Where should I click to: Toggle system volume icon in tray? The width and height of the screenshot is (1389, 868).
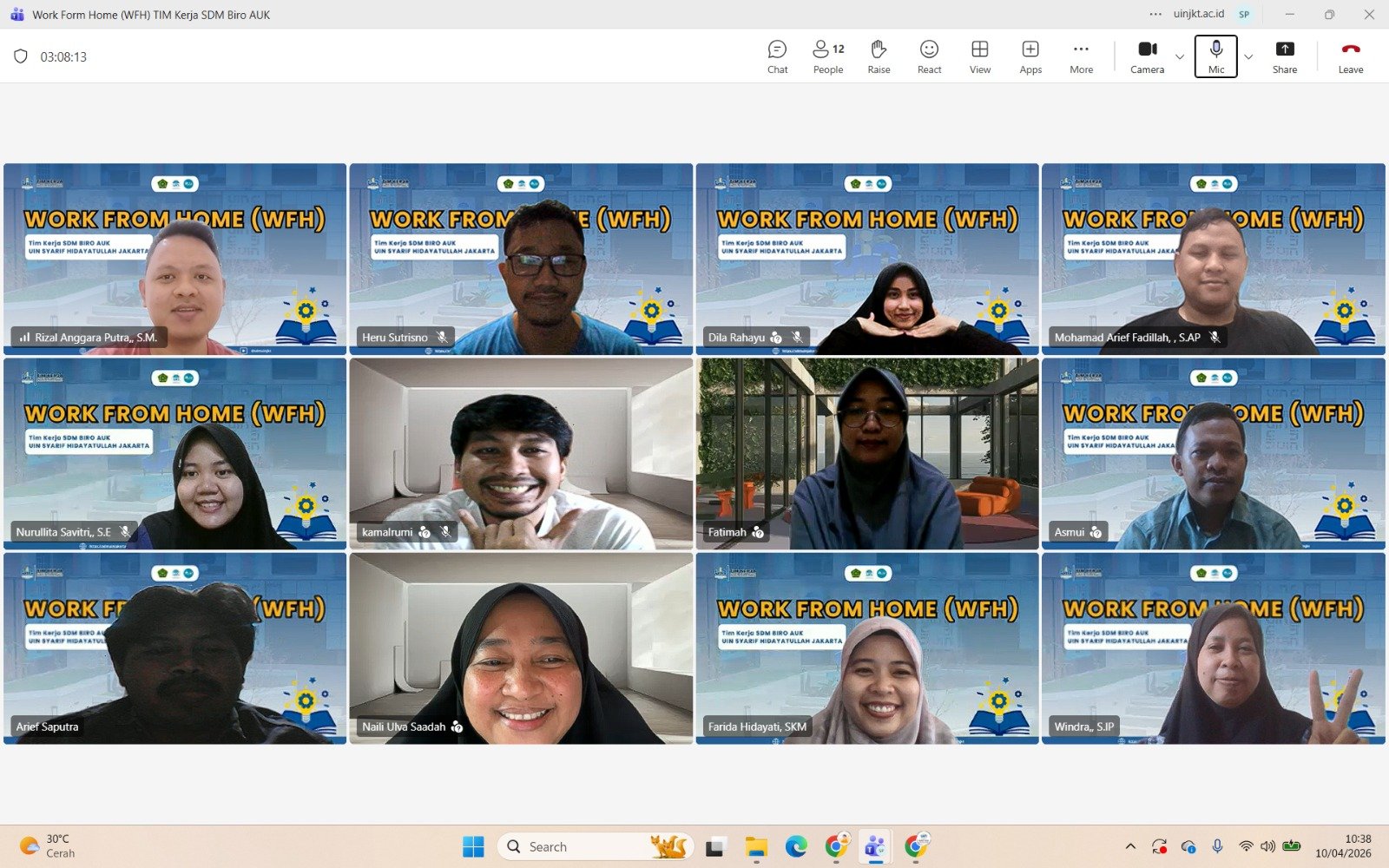(1267, 846)
